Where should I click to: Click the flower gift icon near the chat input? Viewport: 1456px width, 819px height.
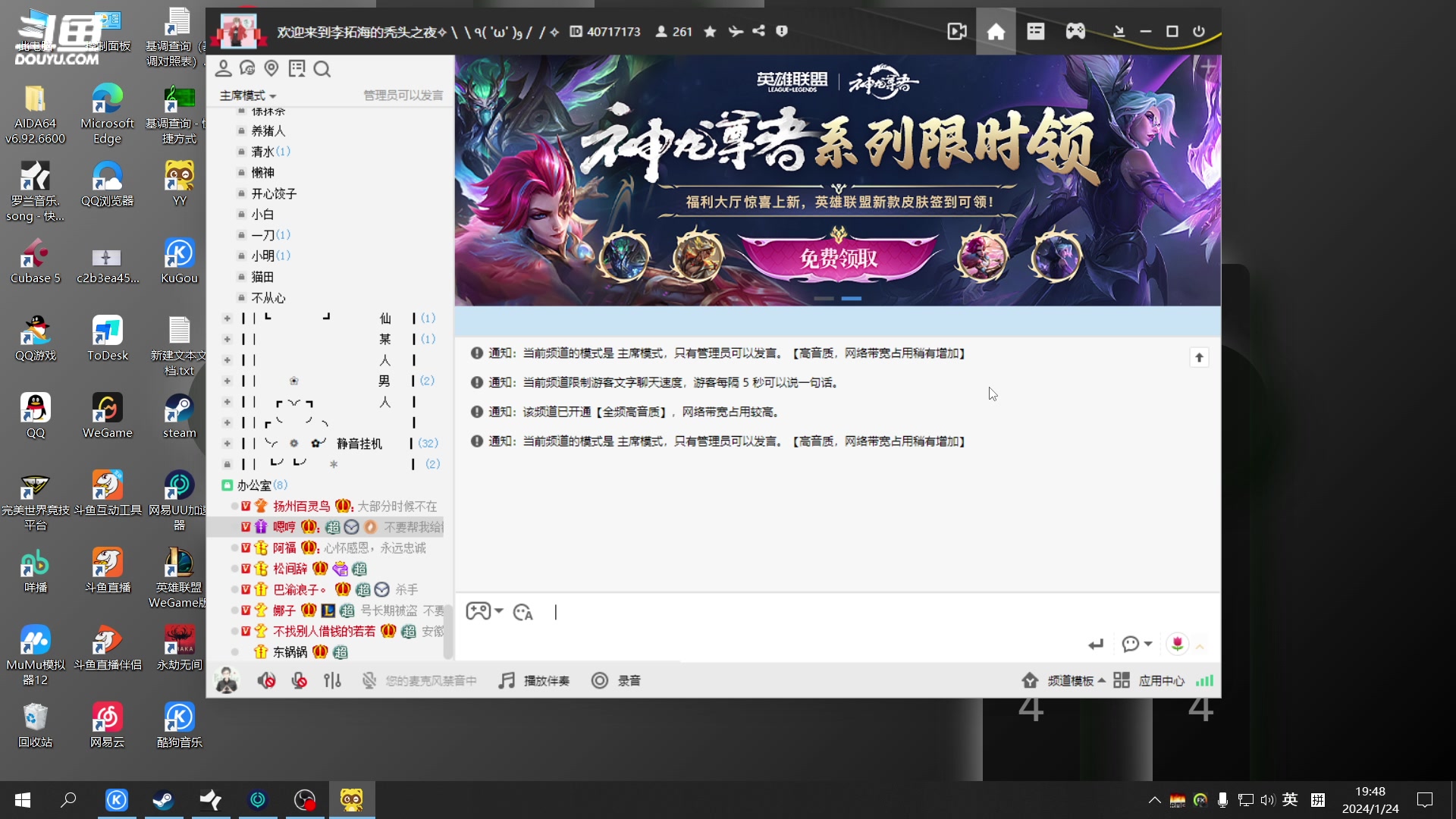coord(1176,644)
